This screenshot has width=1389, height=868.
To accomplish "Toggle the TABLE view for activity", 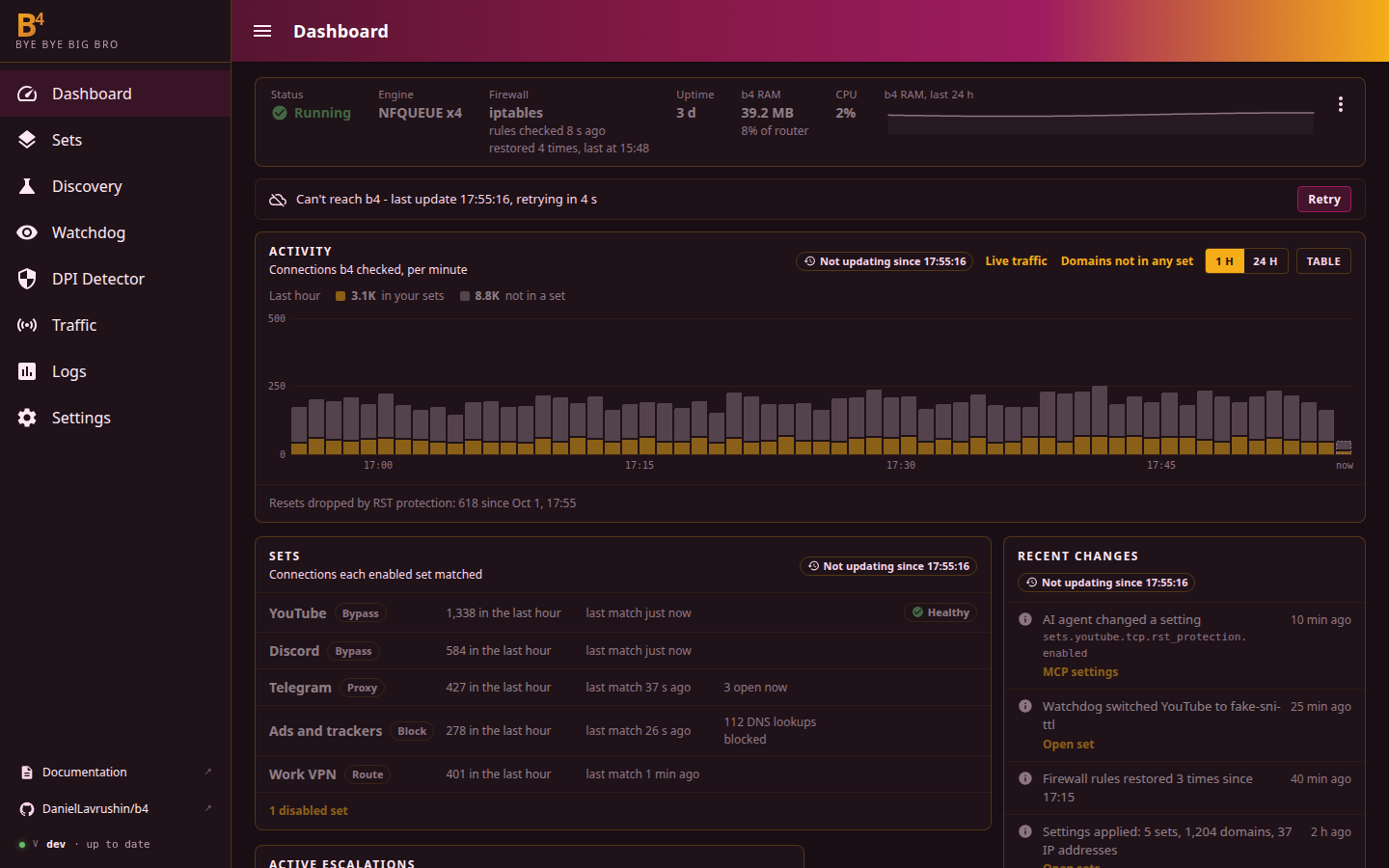I will 1323,261.
